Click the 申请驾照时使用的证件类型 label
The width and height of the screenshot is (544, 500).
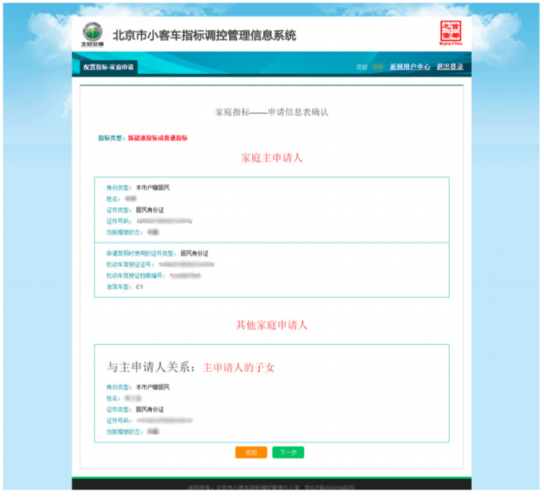pos(141,253)
